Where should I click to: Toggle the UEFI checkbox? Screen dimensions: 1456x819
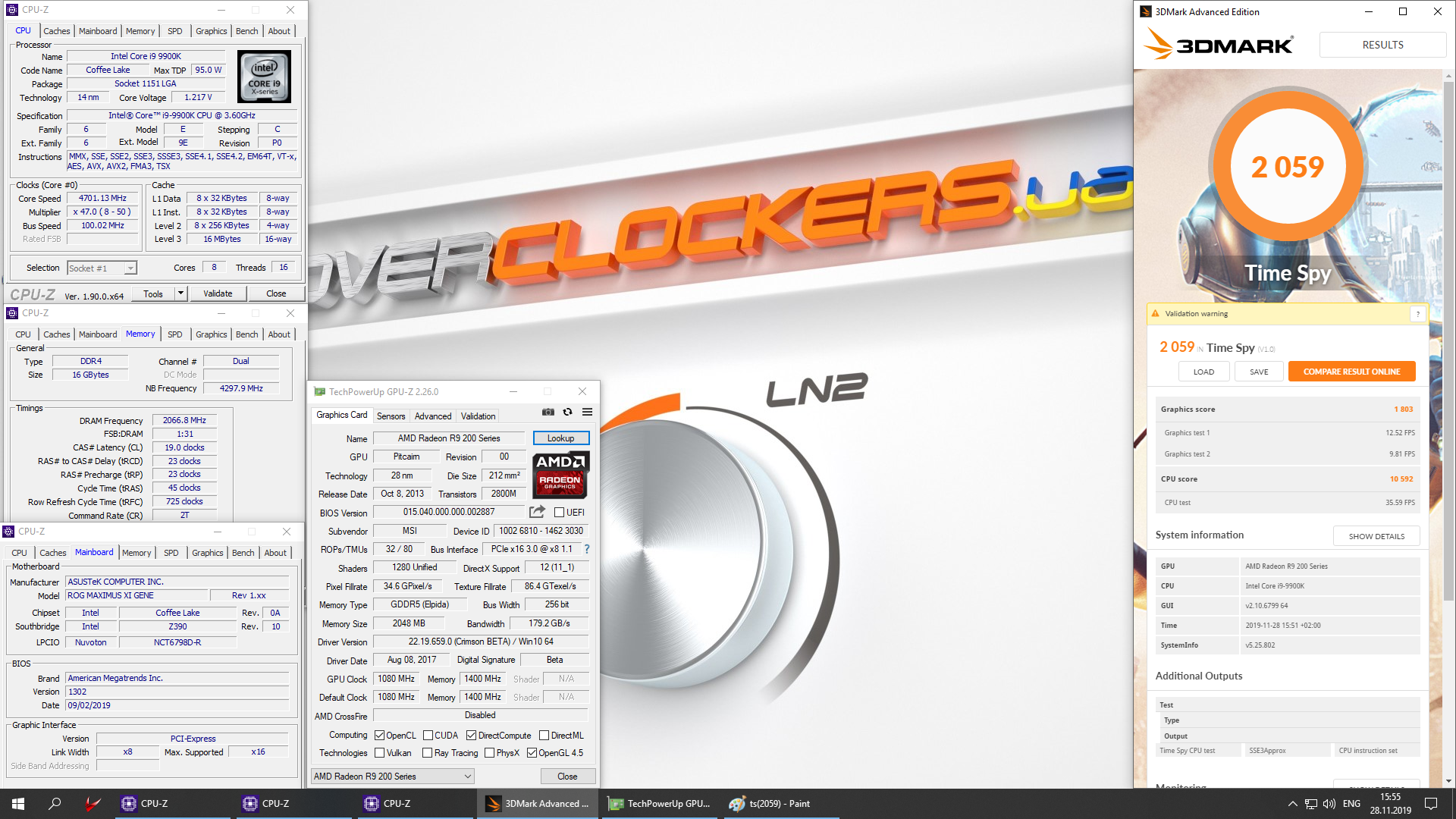pyautogui.click(x=559, y=513)
